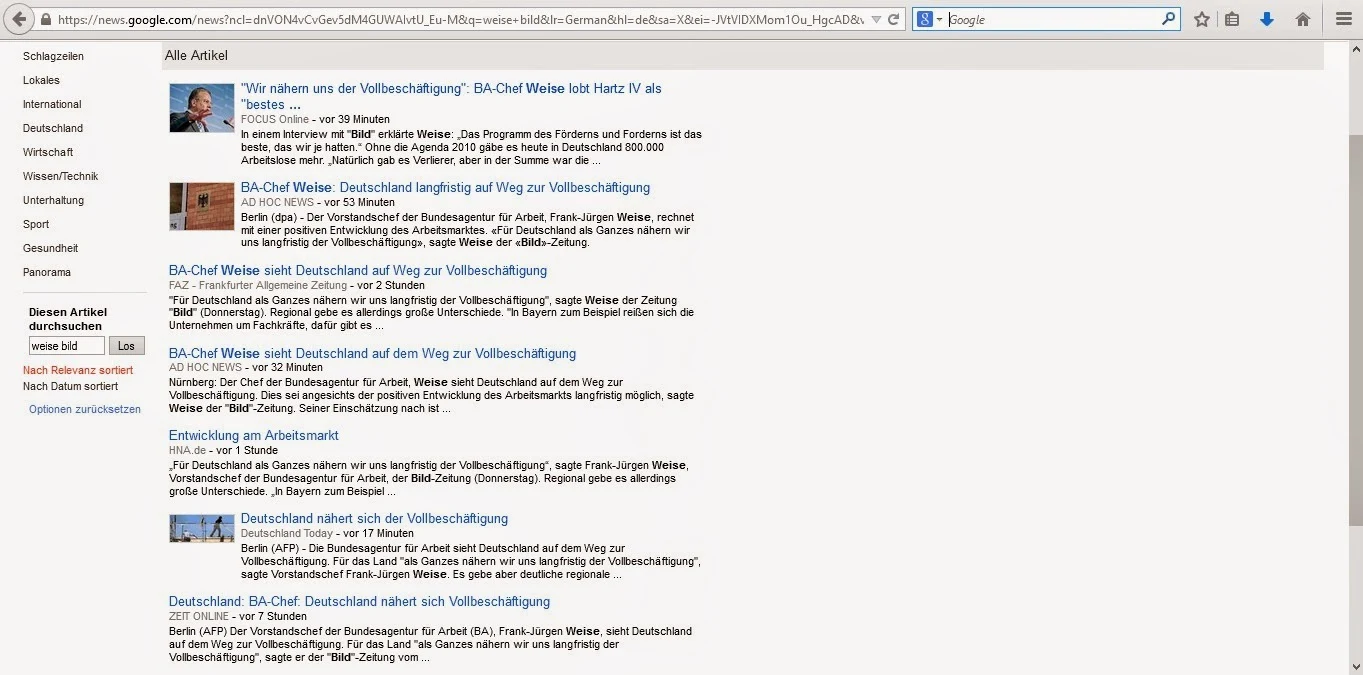This screenshot has width=1363, height=675.
Task: Open 'Entwicklung am Arbeitsmarkt' article
Action: click(254, 435)
